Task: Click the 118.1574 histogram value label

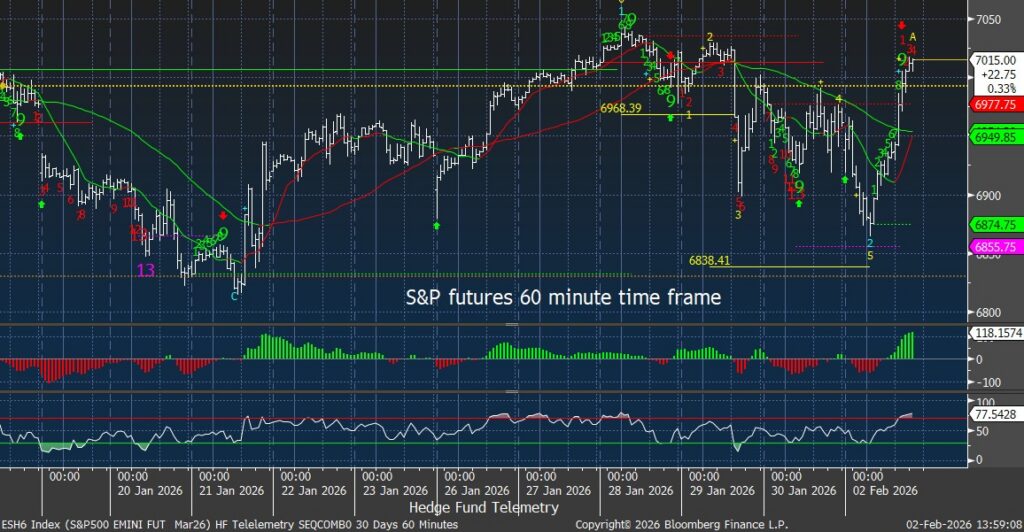Action: pos(995,334)
